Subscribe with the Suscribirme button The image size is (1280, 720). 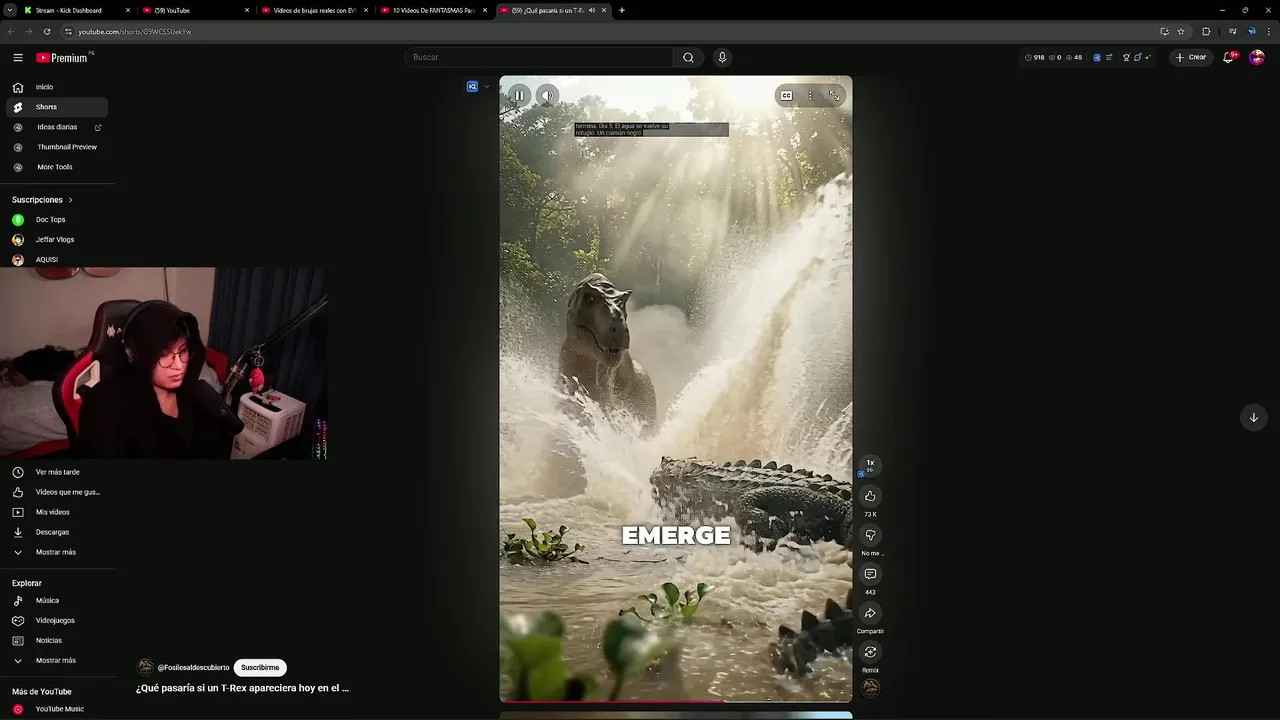(x=260, y=667)
